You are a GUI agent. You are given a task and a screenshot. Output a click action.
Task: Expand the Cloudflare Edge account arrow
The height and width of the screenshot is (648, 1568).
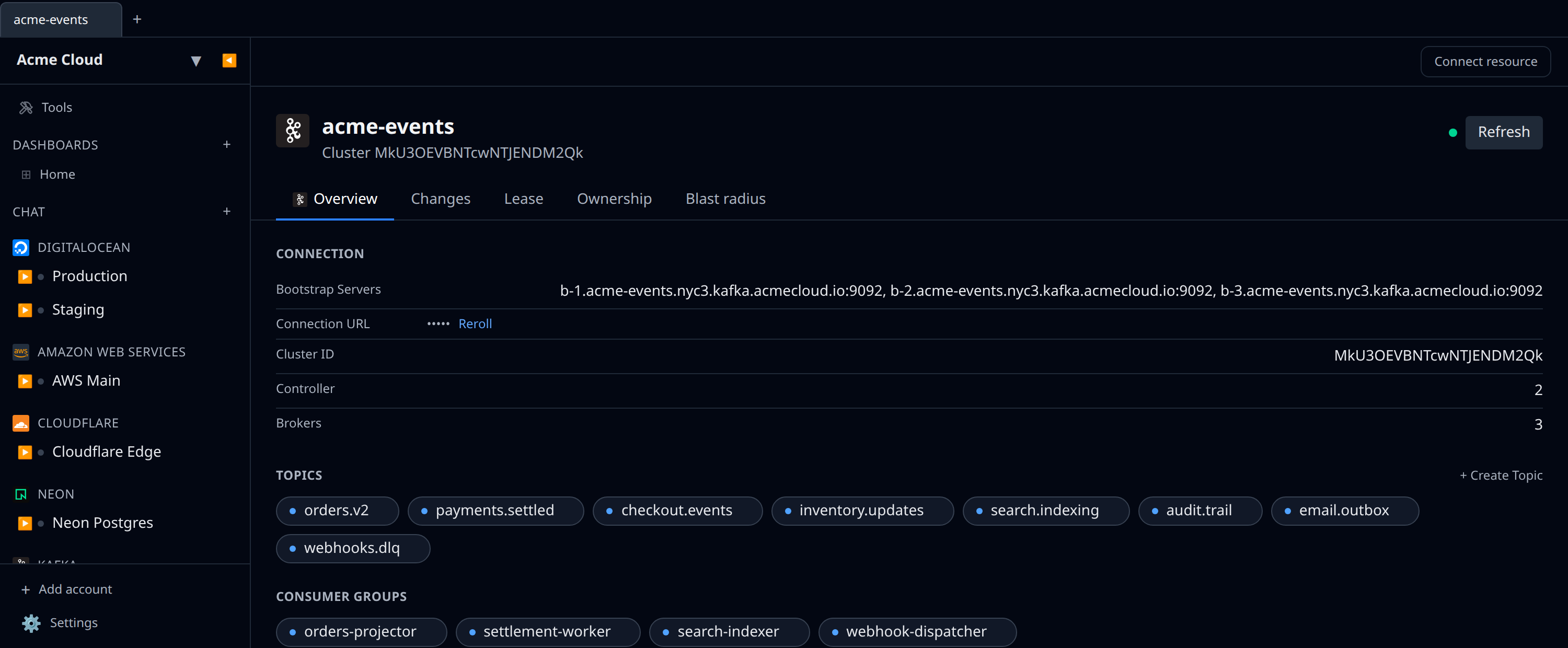click(25, 453)
